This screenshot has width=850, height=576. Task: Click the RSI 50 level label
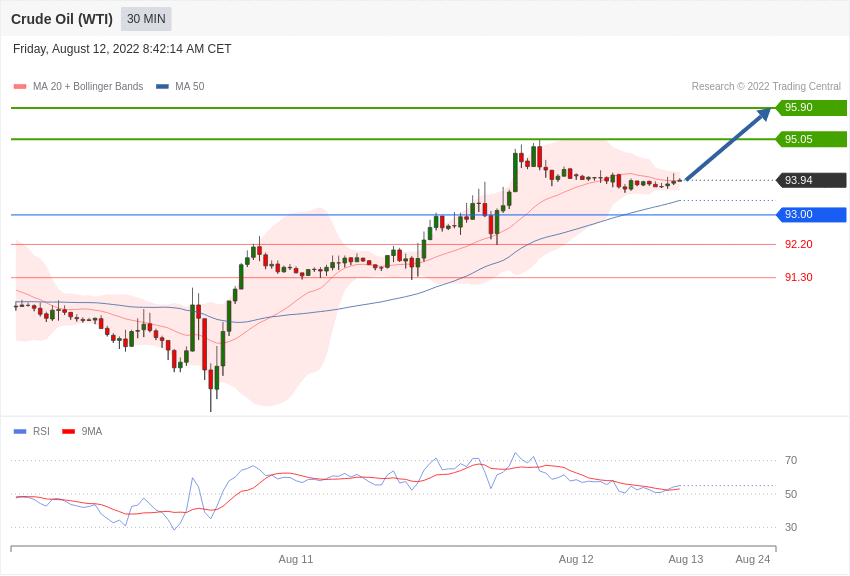tap(791, 494)
